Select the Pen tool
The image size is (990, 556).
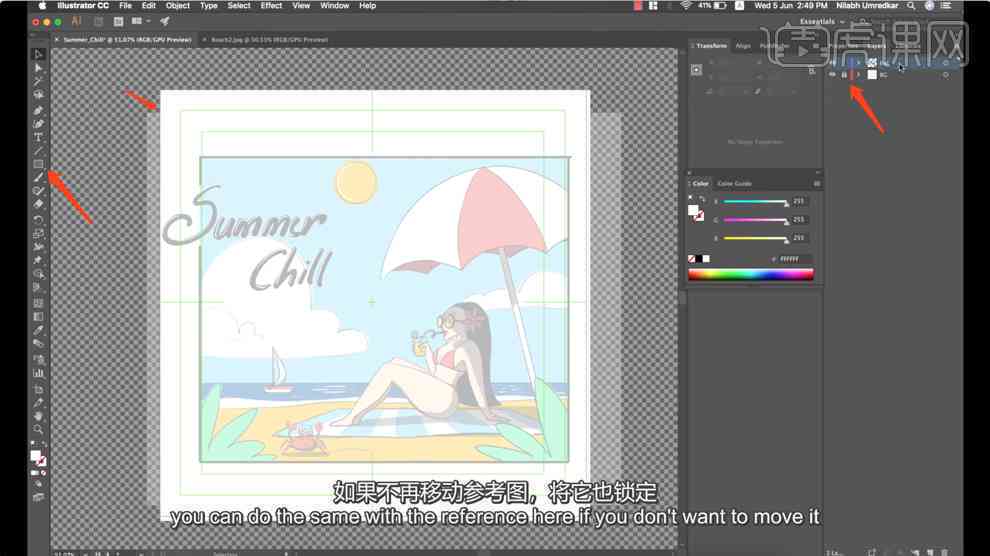tap(39, 110)
